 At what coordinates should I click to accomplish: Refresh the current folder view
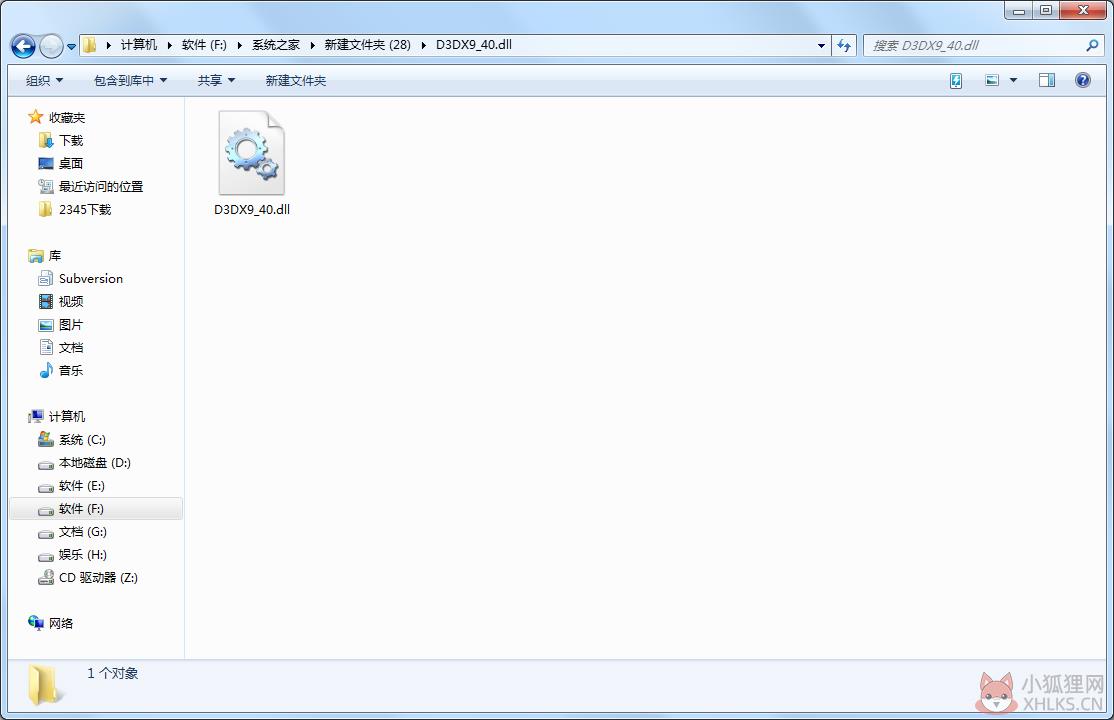click(x=843, y=45)
